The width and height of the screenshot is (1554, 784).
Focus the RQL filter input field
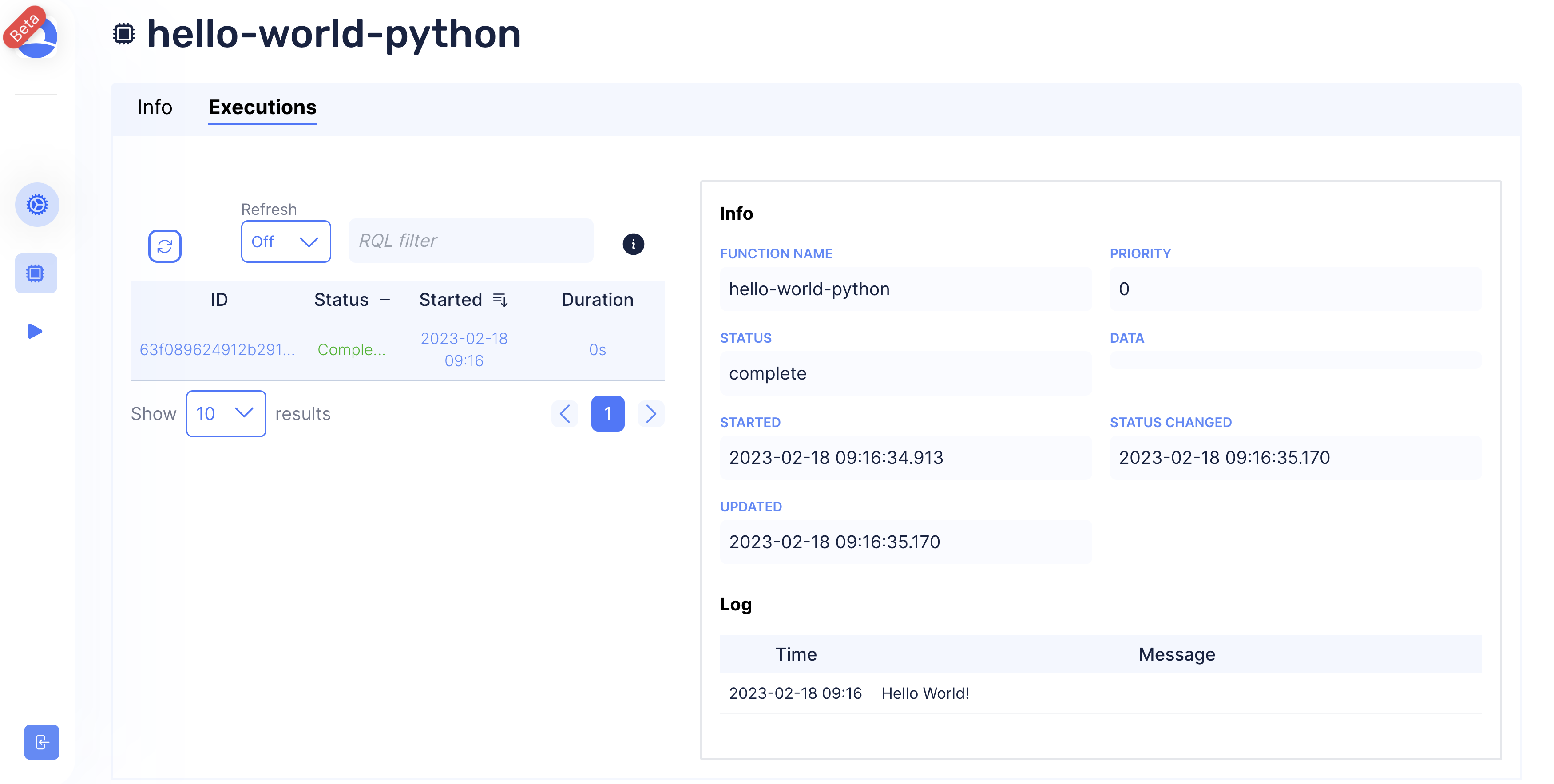[471, 241]
